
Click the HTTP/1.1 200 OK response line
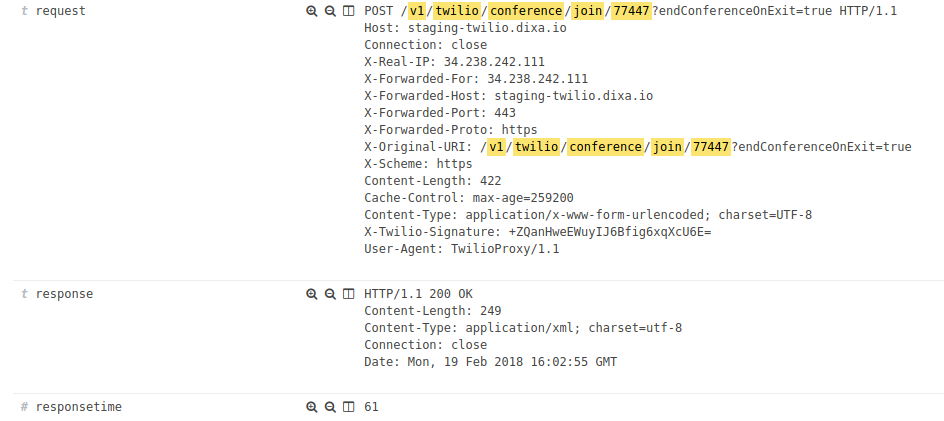click(x=418, y=294)
